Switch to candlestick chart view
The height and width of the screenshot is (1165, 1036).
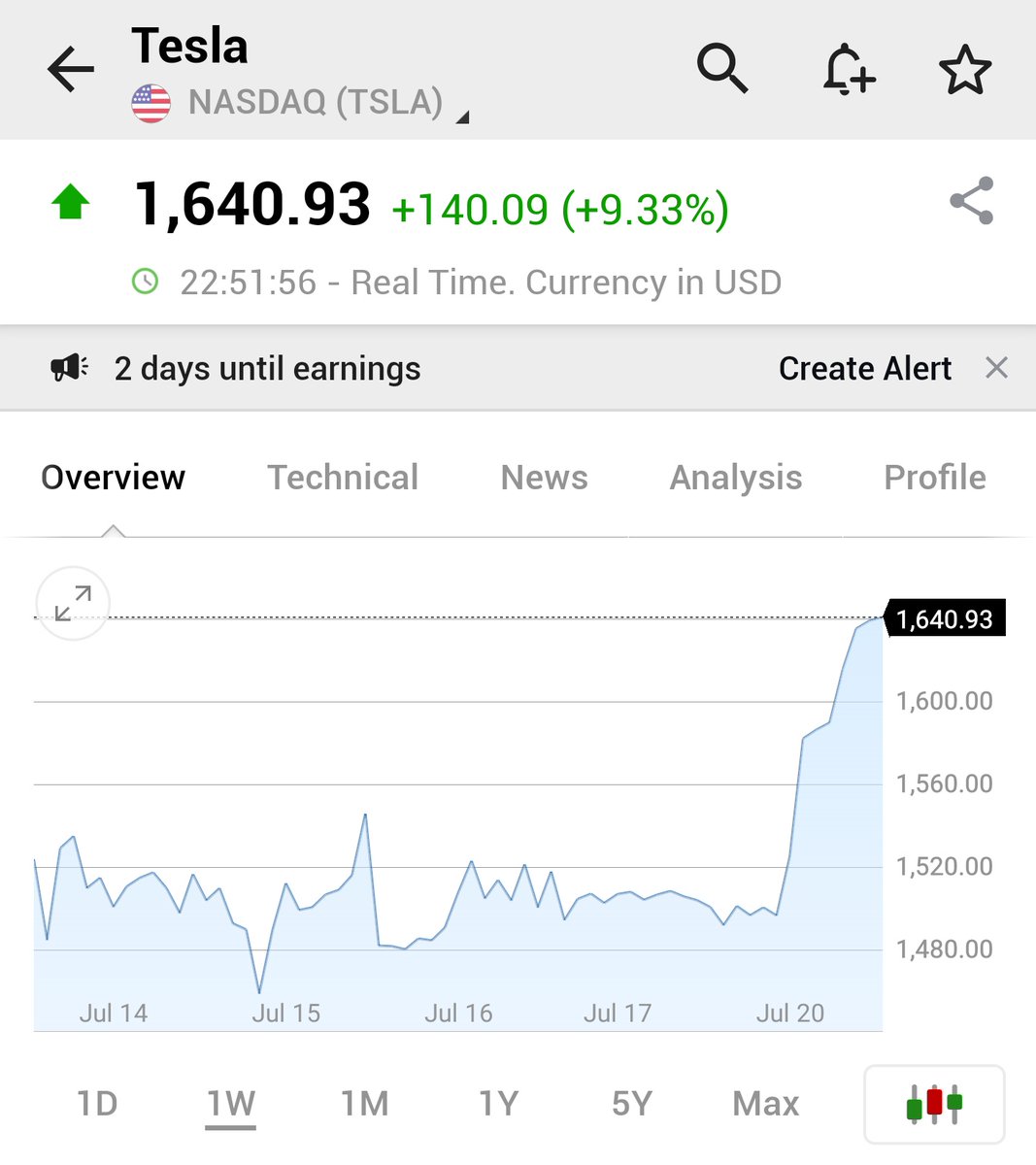point(934,1105)
